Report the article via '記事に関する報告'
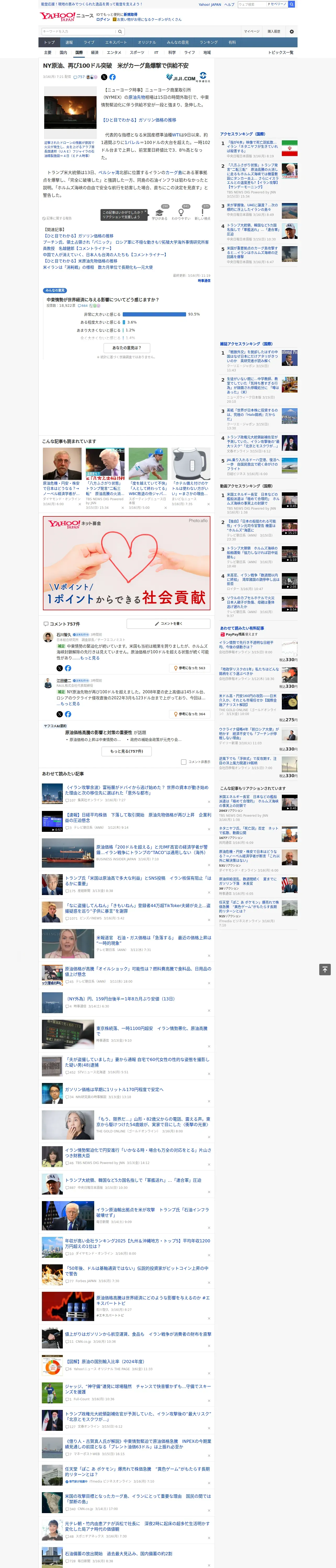The width and height of the screenshot is (336, 1568). 57,218
